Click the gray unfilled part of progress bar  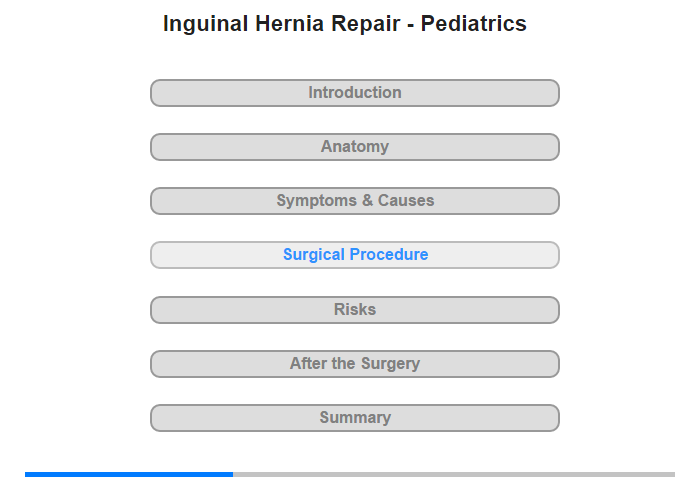[x=454, y=474]
